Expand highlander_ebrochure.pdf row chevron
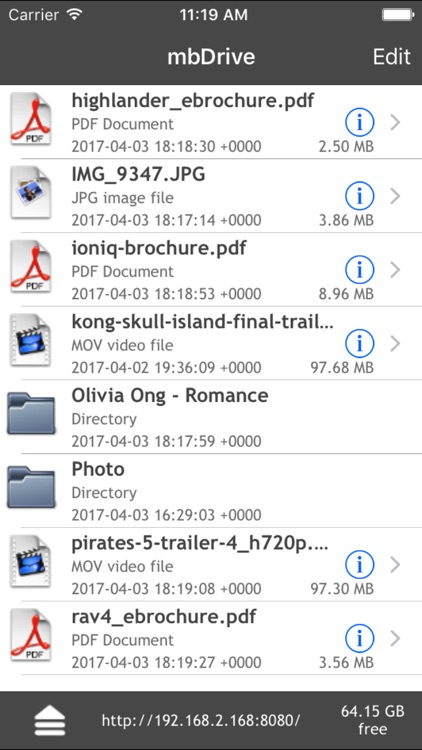 click(x=395, y=123)
